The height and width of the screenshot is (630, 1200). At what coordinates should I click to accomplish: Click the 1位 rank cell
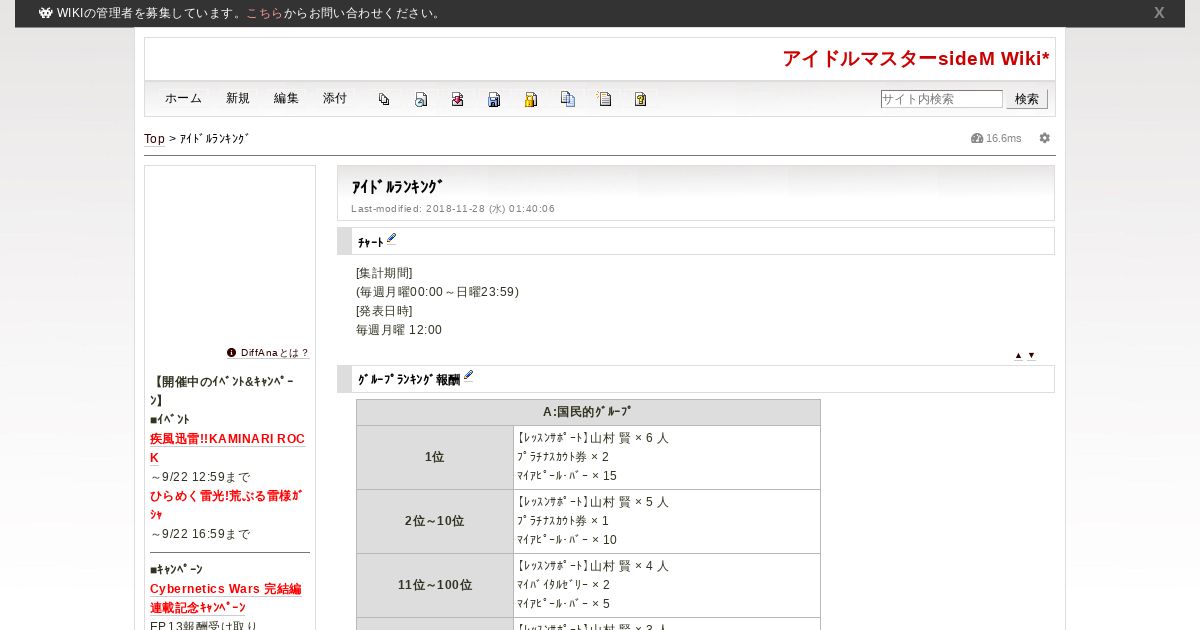[x=435, y=457]
